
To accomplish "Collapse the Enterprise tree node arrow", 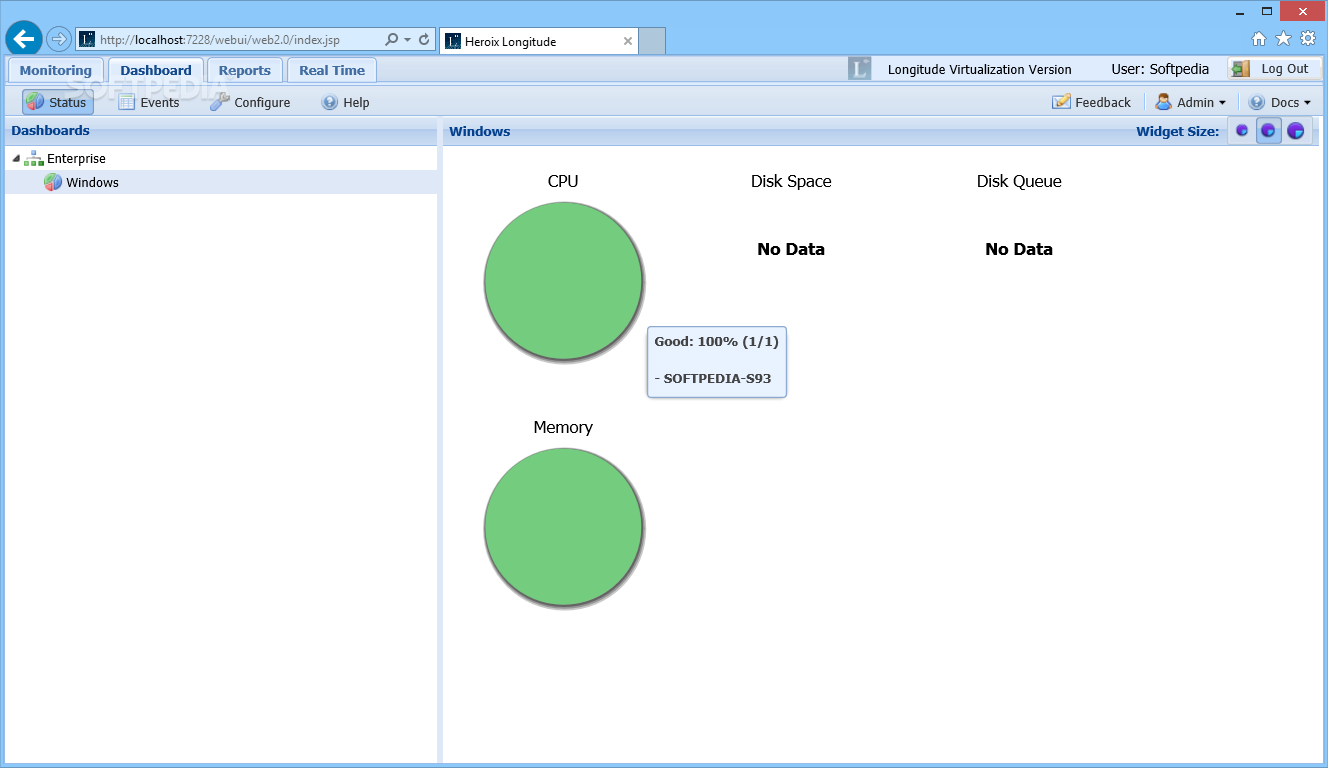I will click(x=15, y=158).
